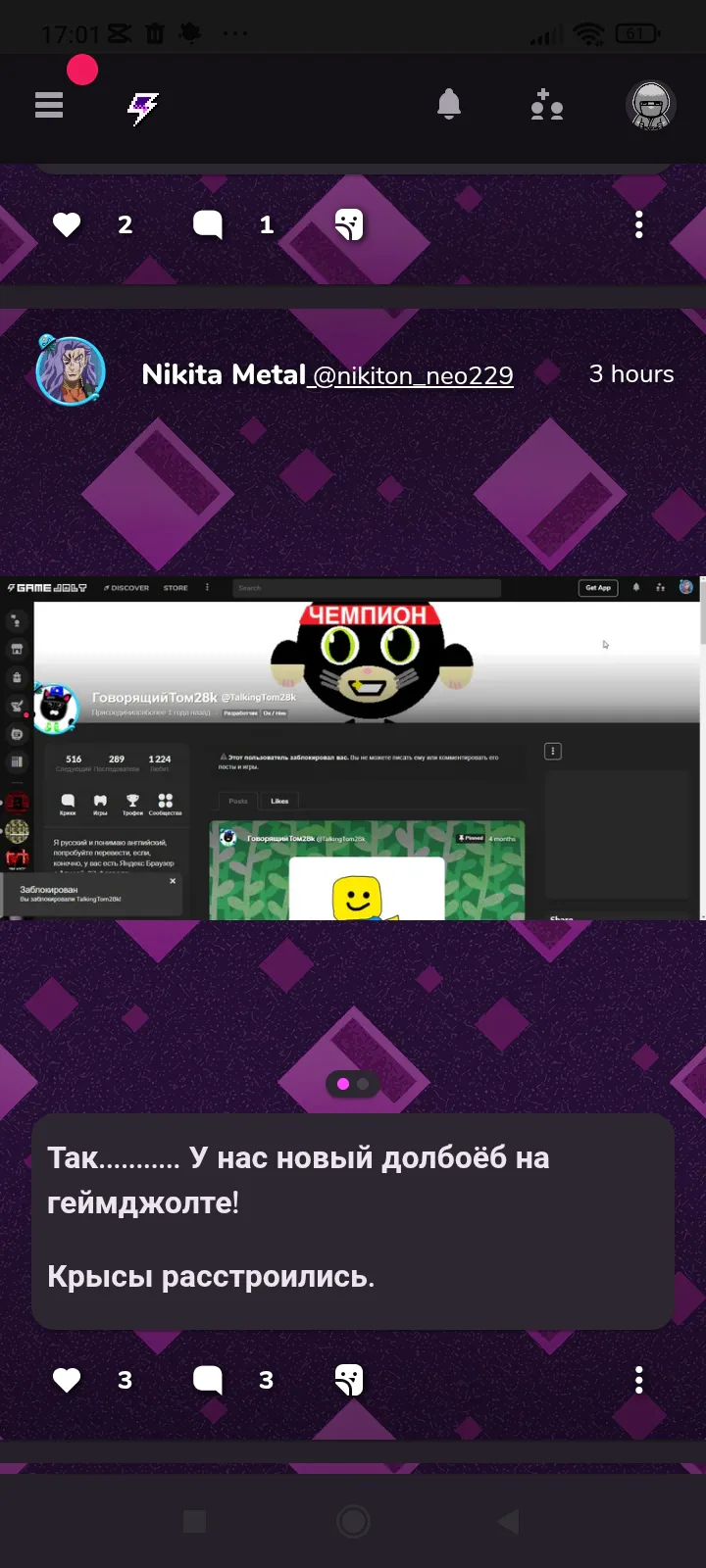Like the upper post with 2 likes
This screenshot has width=706, height=1568.
click(67, 225)
